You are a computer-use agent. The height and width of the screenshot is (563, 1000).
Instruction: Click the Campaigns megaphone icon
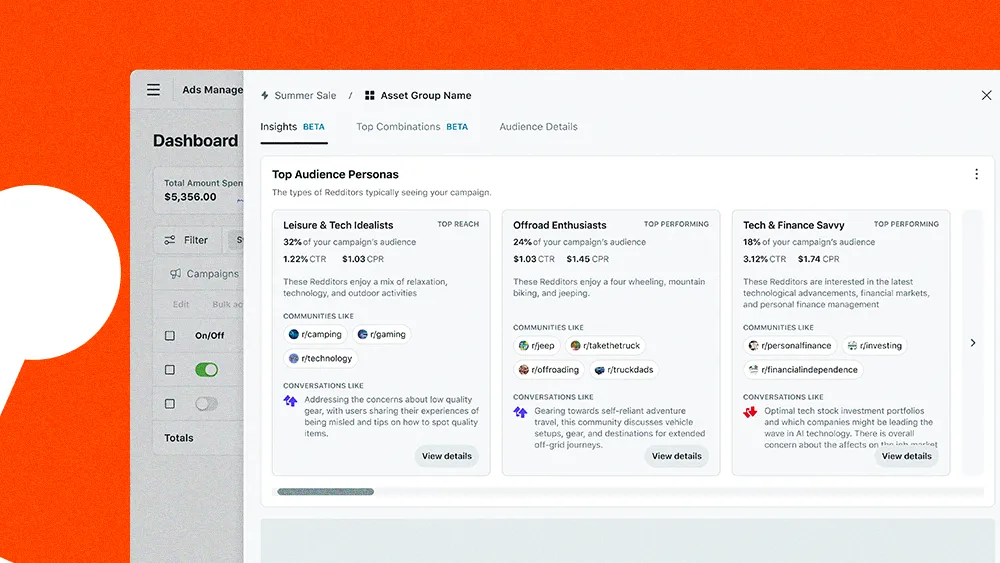[x=175, y=274]
